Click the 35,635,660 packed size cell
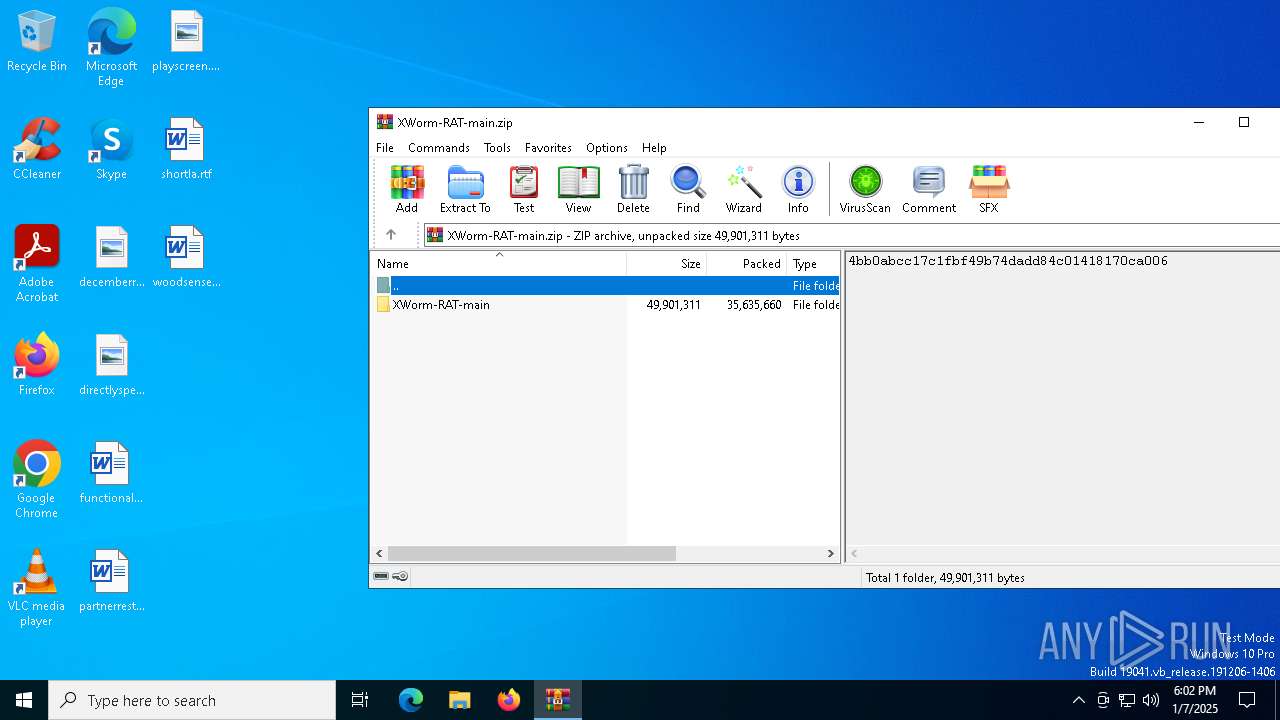This screenshot has height=720, width=1280. tap(754, 305)
